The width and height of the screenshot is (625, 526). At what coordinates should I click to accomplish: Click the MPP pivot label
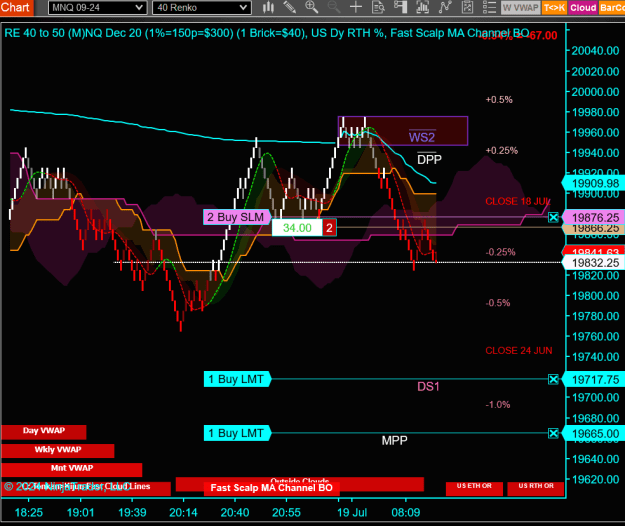[394, 440]
